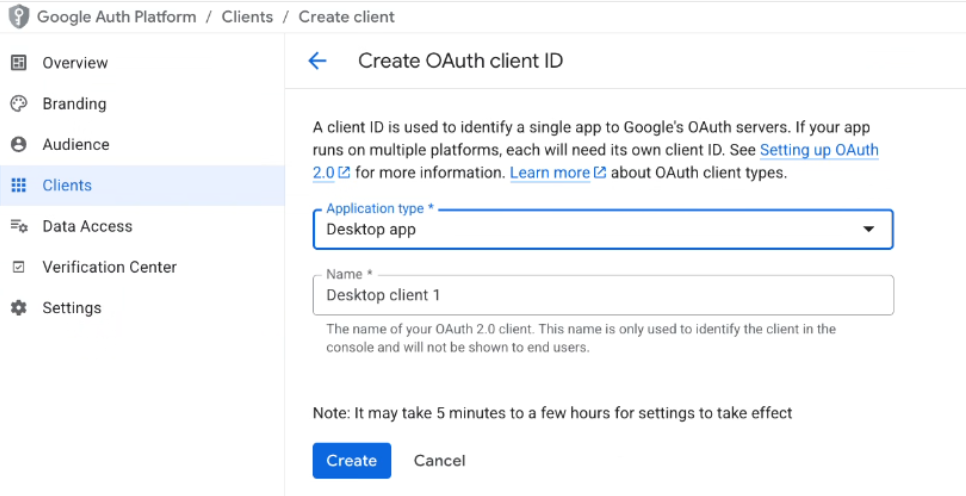Click the Audience person icon
Screen dimensions: 966x496
(x=18, y=145)
